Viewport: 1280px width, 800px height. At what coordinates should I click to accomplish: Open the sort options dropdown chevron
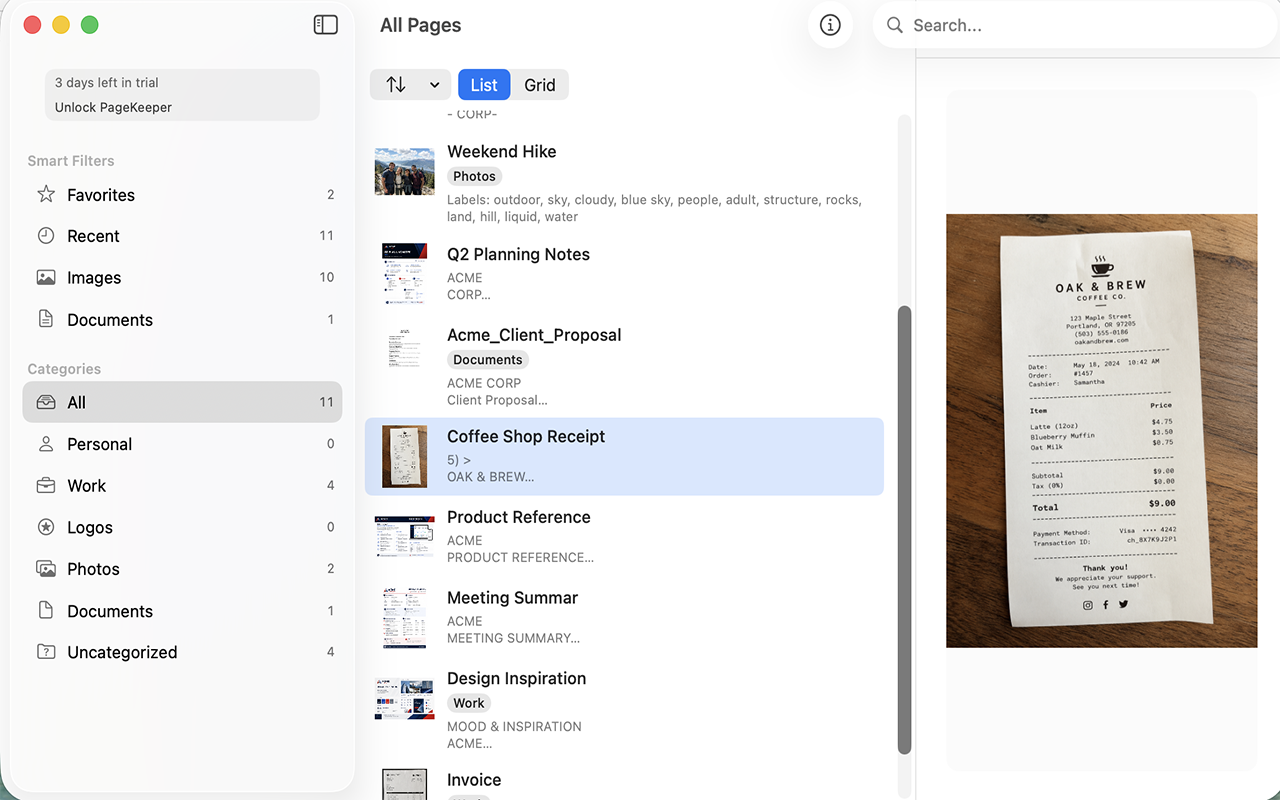tap(435, 85)
